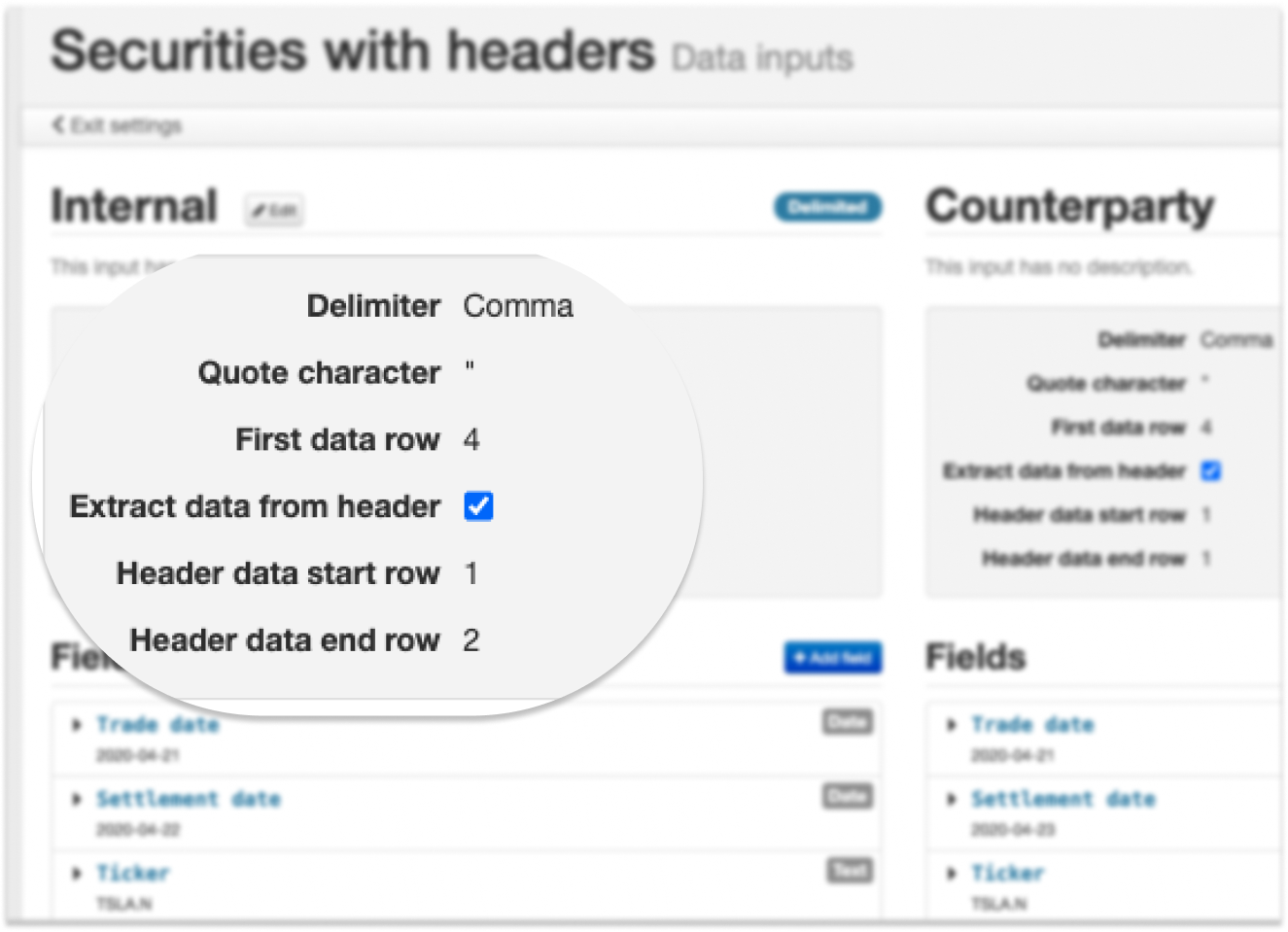This screenshot has height=932, width=1288.
Task: Click the First data row value 4
Action: [x=471, y=440]
